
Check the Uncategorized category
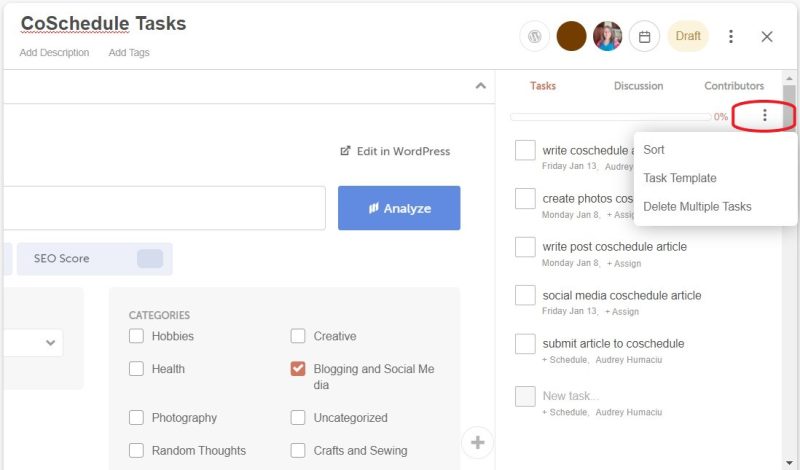coord(298,418)
